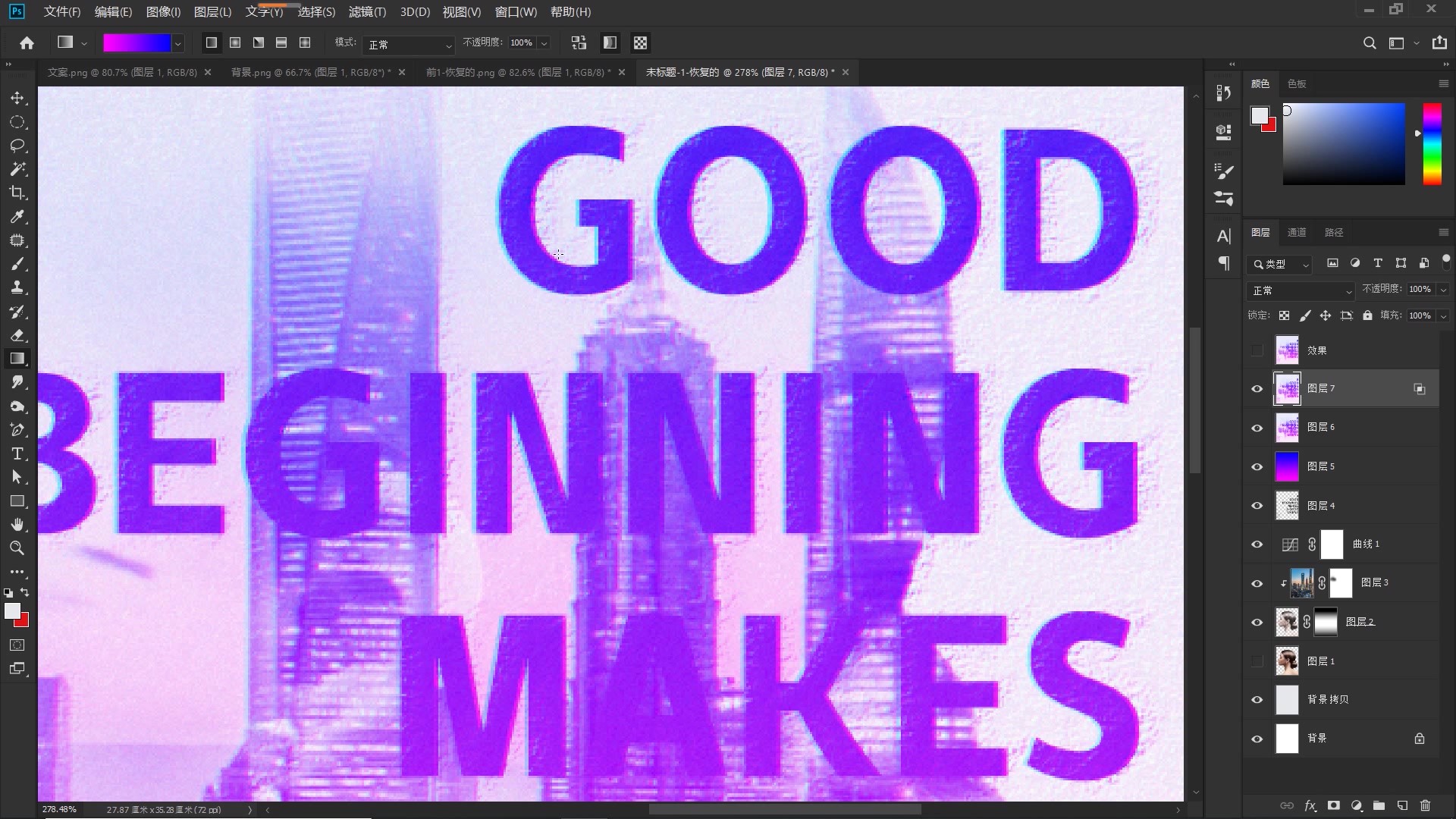Open the 滤镜(T) menu
Image resolution: width=1456 pixels, height=819 pixels.
(x=367, y=12)
